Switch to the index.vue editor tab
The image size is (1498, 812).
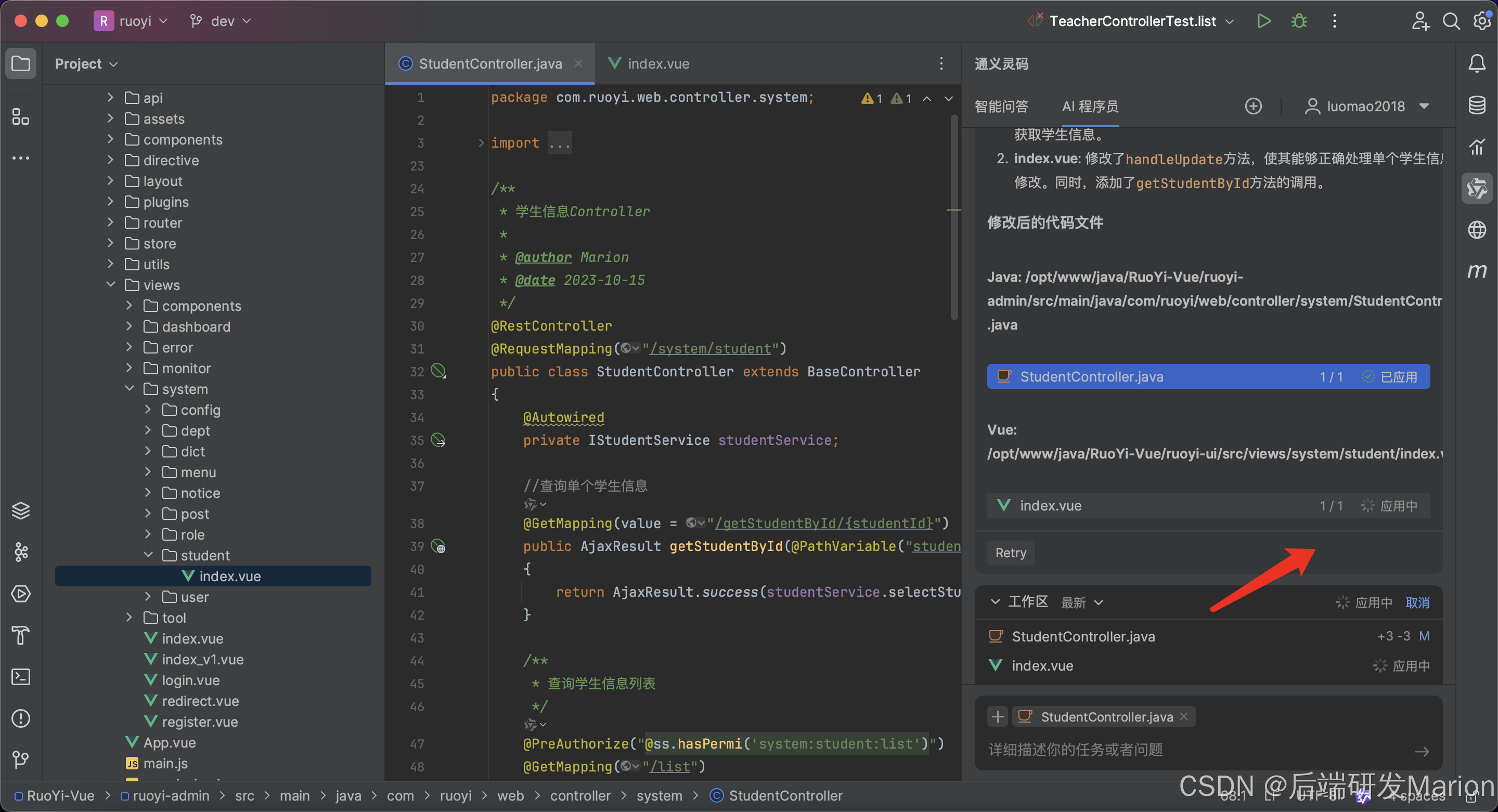657,63
